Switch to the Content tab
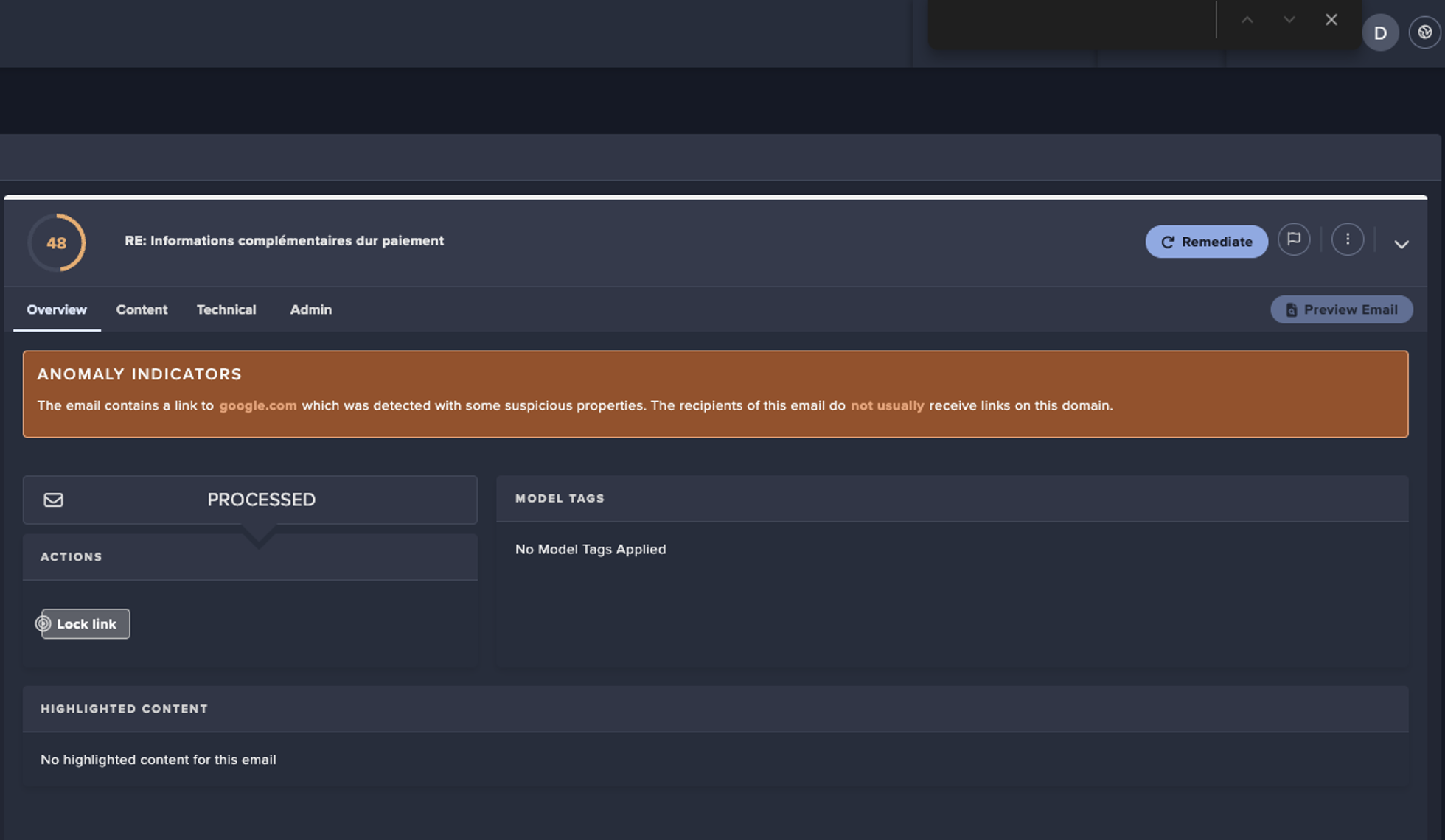Image resolution: width=1445 pixels, height=840 pixels. click(142, 309)
